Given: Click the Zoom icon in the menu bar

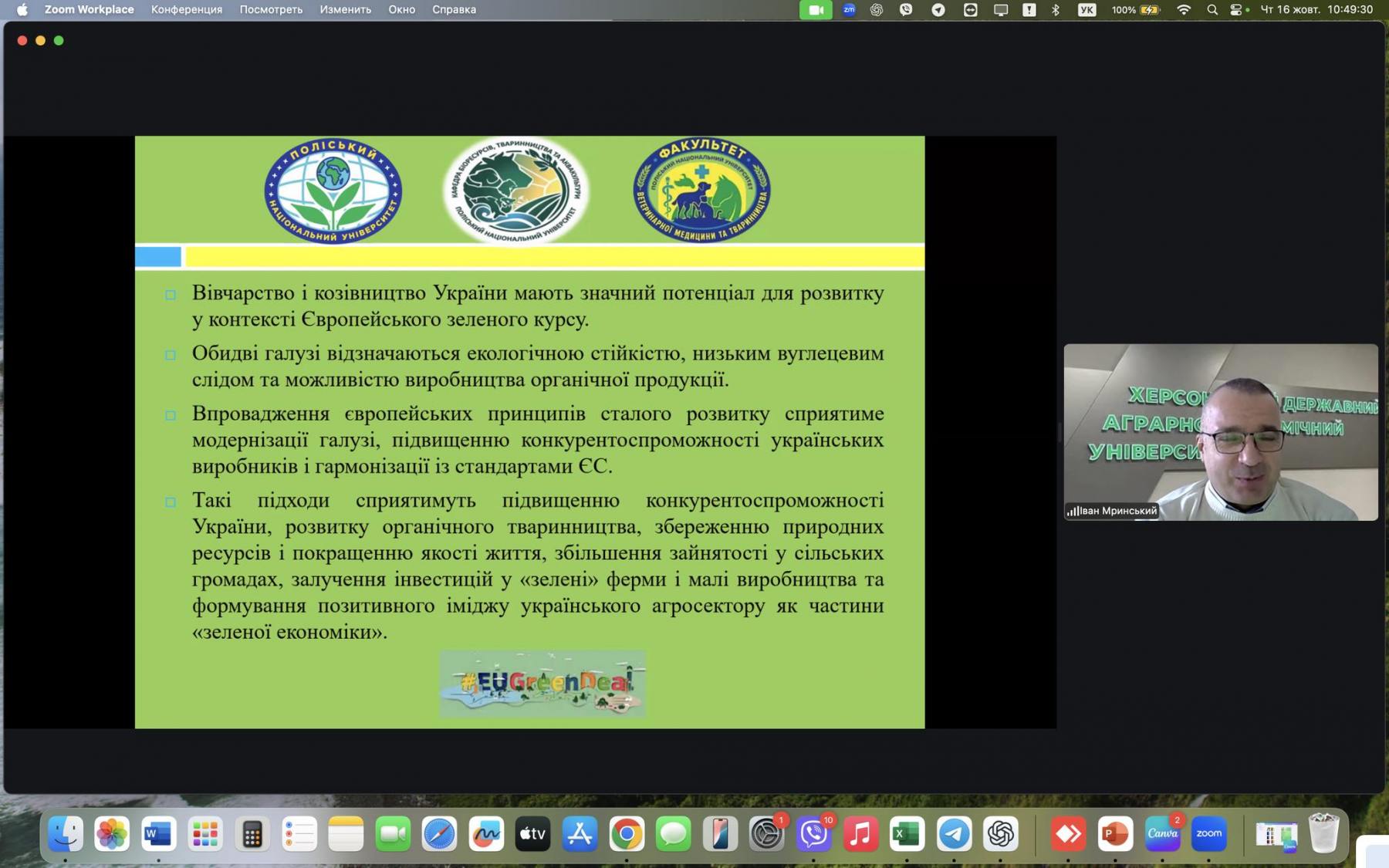Looking at the screenshot, I should click(849, 9).
